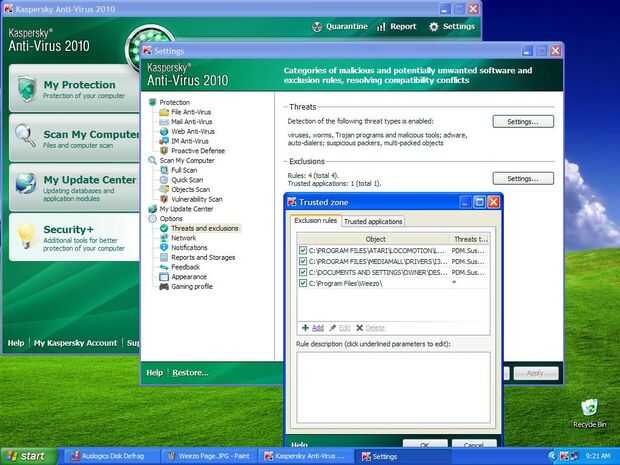Click Help link in Trusted zone dialog

[x=299, y=444]
